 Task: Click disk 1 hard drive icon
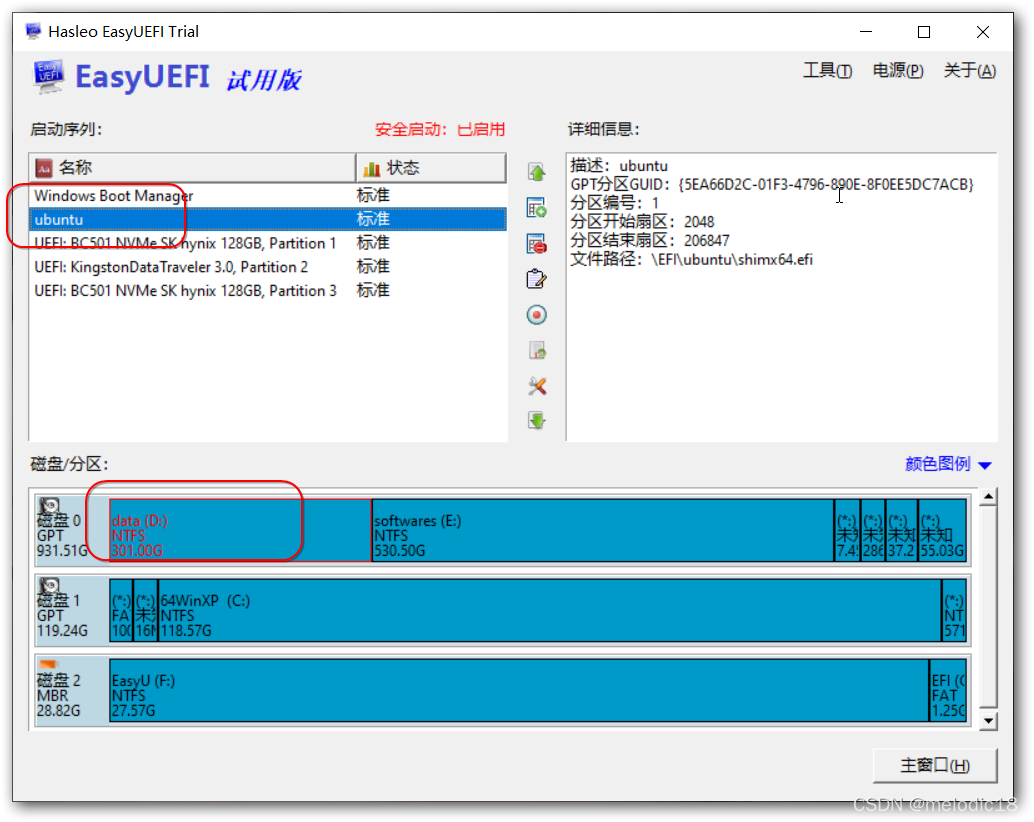coord(49,587)
